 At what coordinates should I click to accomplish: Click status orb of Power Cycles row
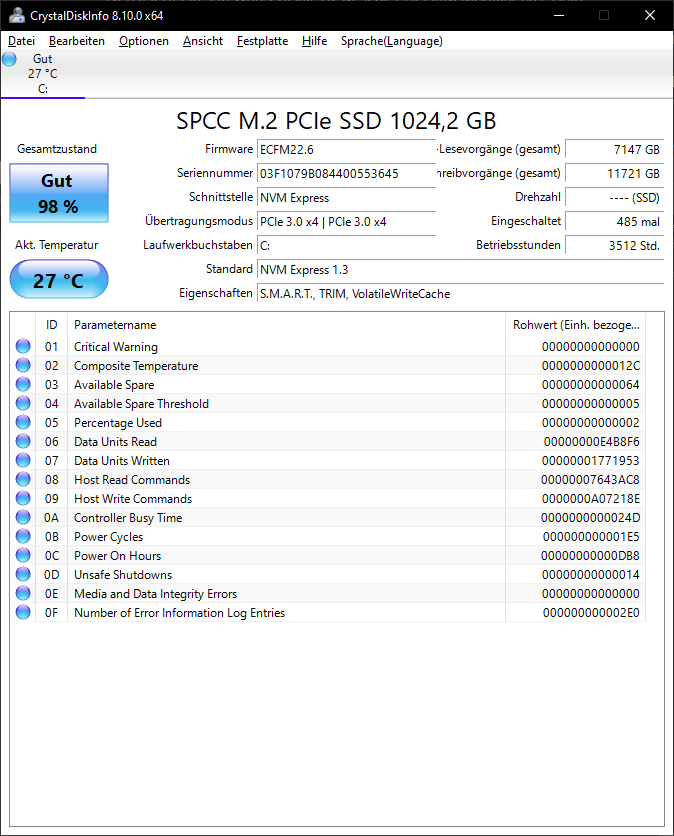pos(23,536)
